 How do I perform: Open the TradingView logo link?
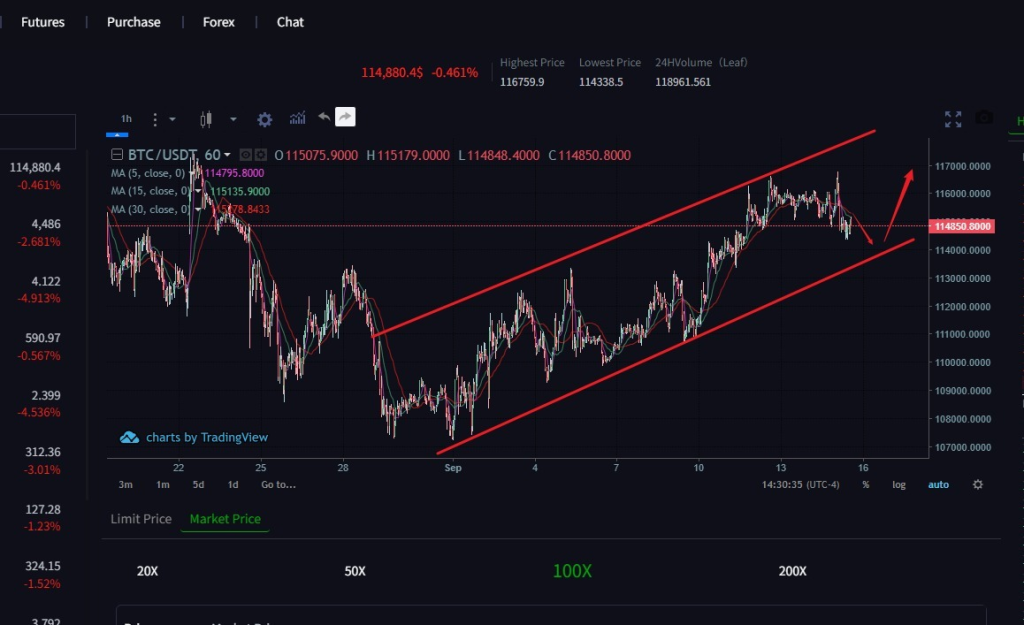pos(194,437)
